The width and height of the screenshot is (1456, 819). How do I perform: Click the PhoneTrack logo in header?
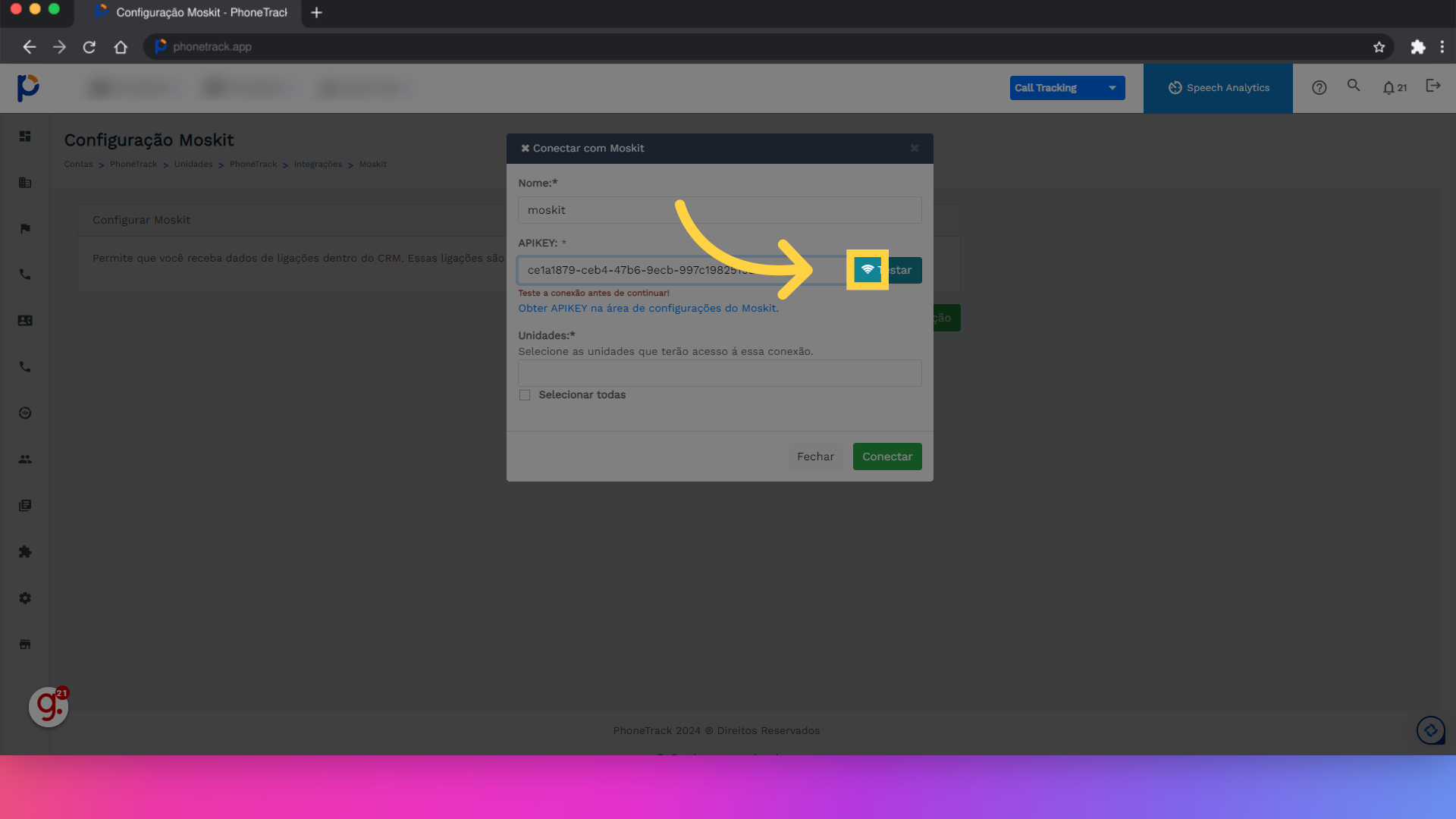click(28, 88)
